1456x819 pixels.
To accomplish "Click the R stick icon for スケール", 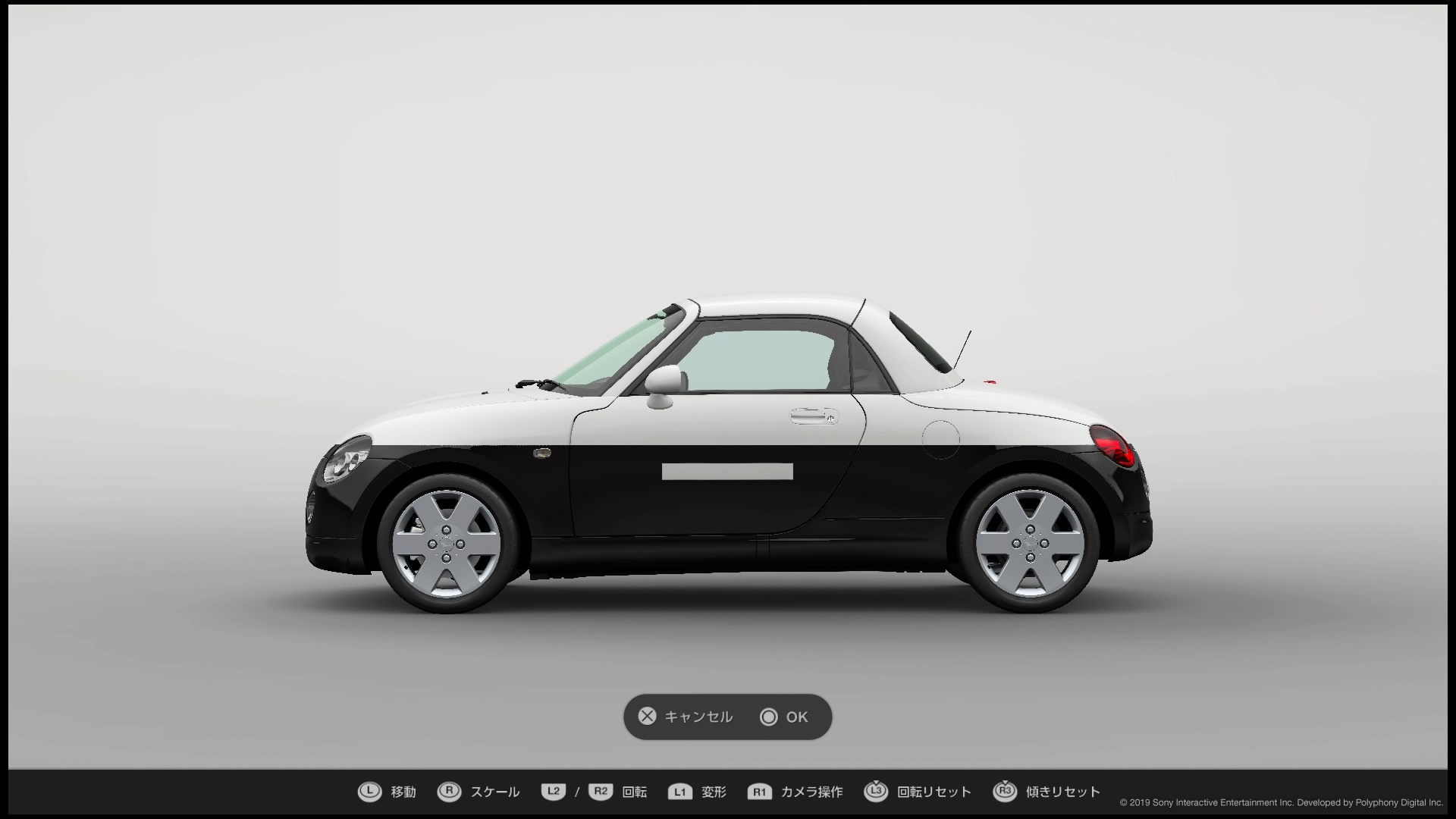I will 449,792.
